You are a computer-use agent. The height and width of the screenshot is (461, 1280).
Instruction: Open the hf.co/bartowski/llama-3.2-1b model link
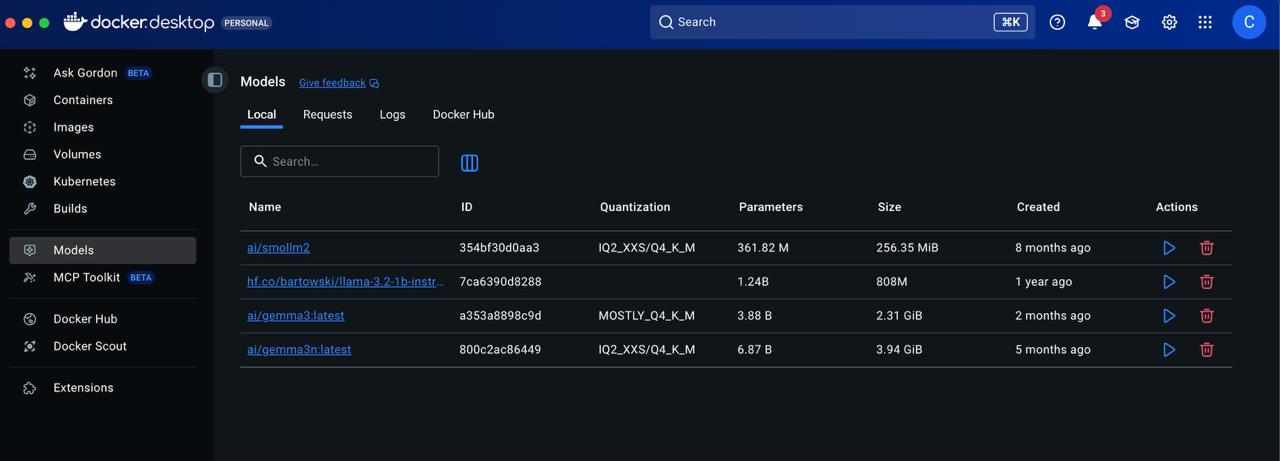tap(345, 282)
